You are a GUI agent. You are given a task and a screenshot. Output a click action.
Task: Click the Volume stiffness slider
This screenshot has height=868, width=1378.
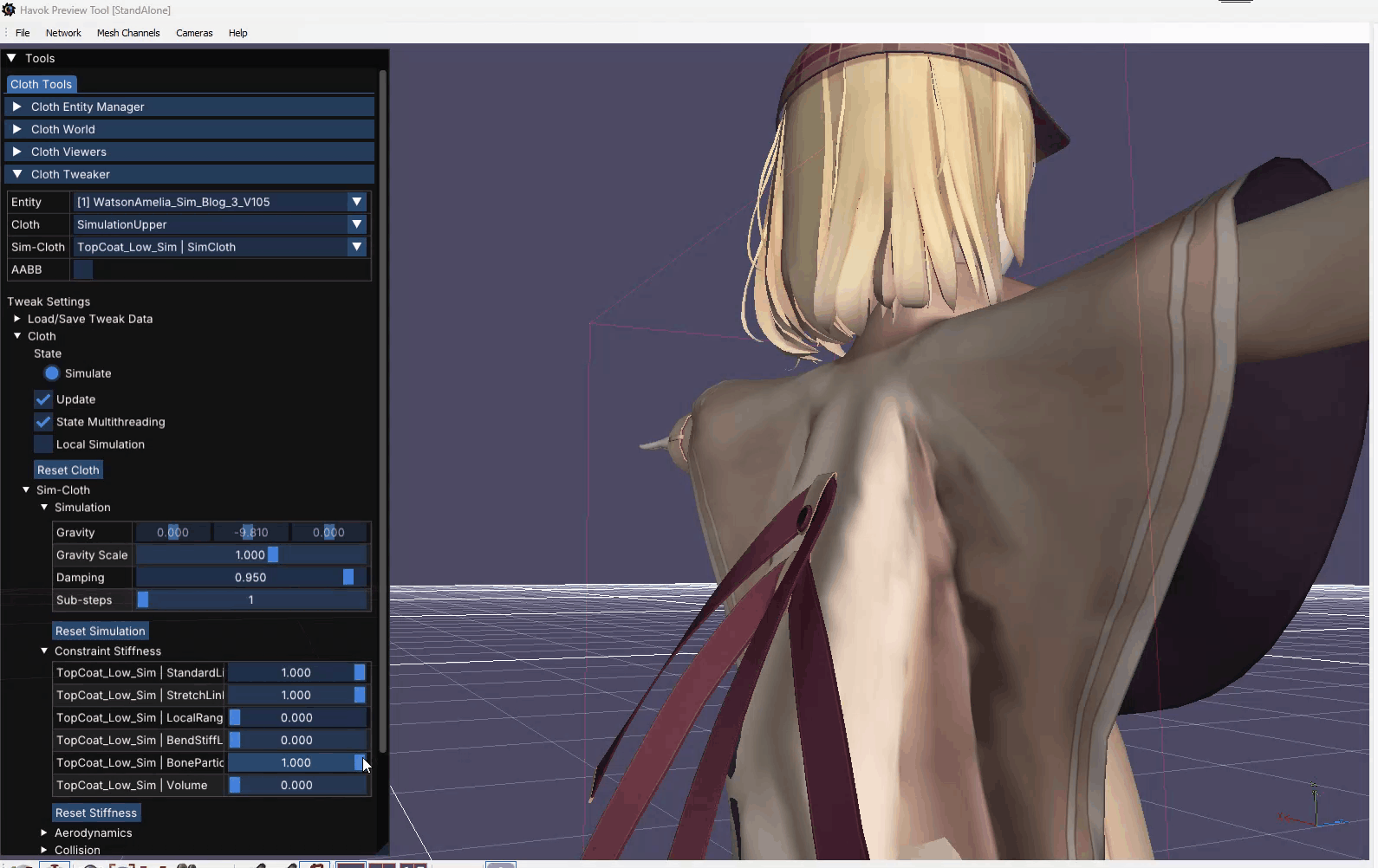pos(296,786)
